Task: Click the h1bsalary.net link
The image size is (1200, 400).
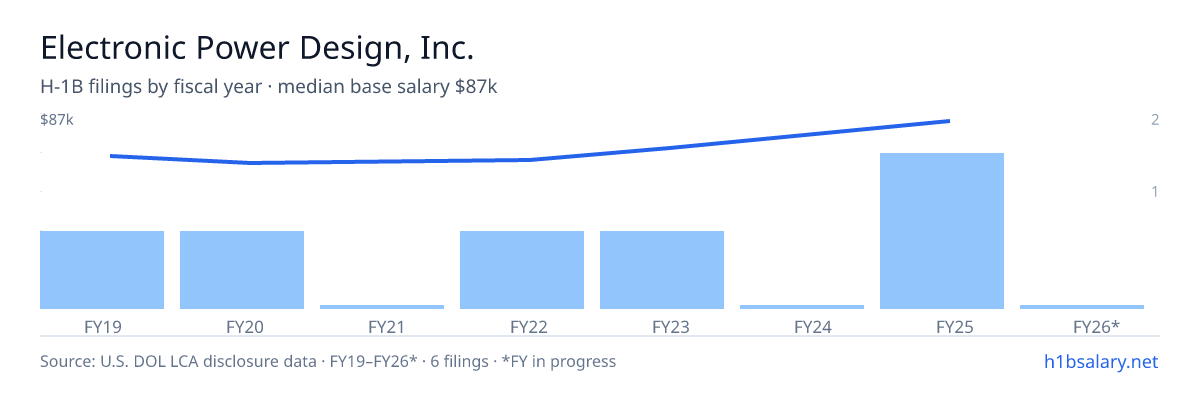Action: (x=1100, y=361)
